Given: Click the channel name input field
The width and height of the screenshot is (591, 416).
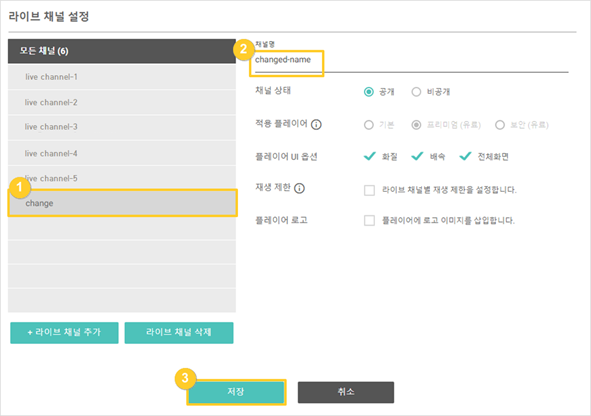Looking at the screenshot, I should click(412, 60).
